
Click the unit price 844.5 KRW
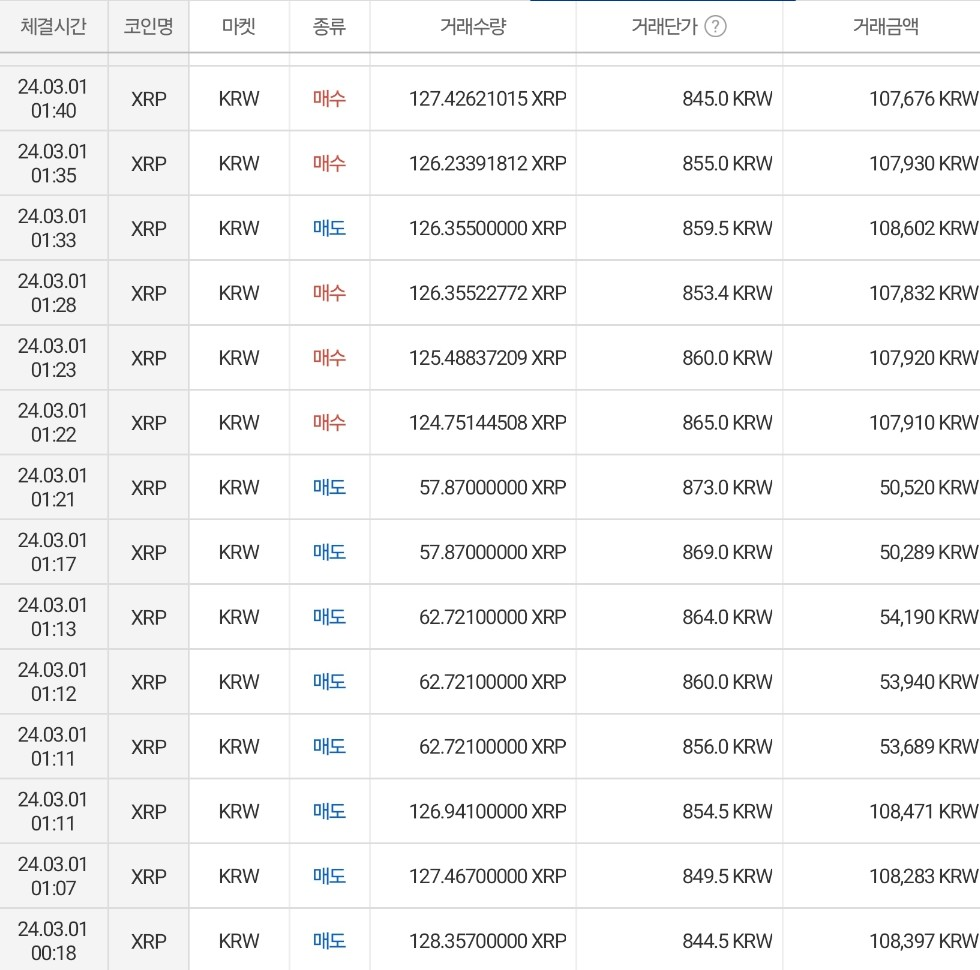tap(728, 941)
